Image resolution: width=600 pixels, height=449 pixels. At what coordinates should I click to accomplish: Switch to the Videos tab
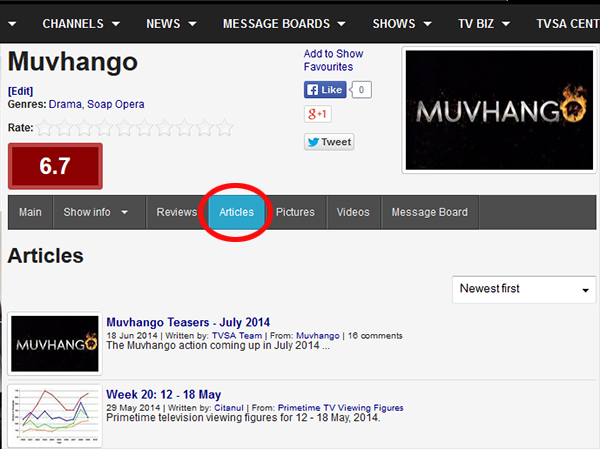pyautogui.click(x=353, y=212)
